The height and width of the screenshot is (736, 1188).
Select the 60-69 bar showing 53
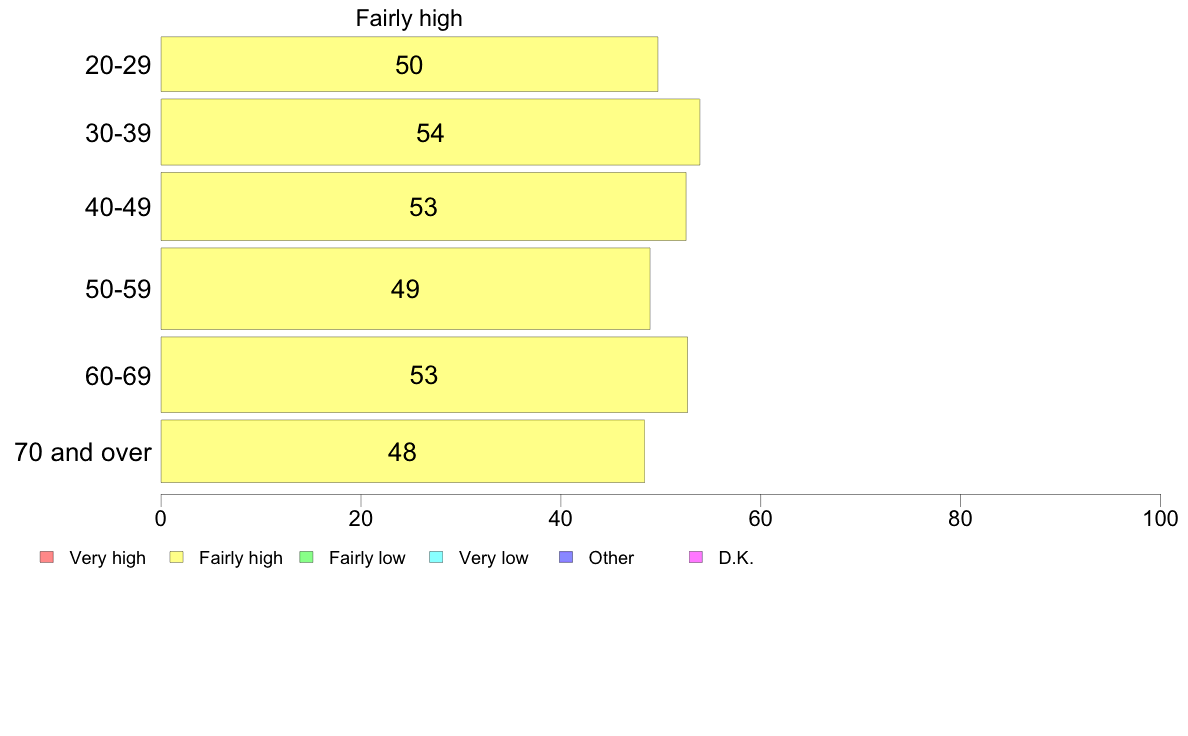pos(424,375)
